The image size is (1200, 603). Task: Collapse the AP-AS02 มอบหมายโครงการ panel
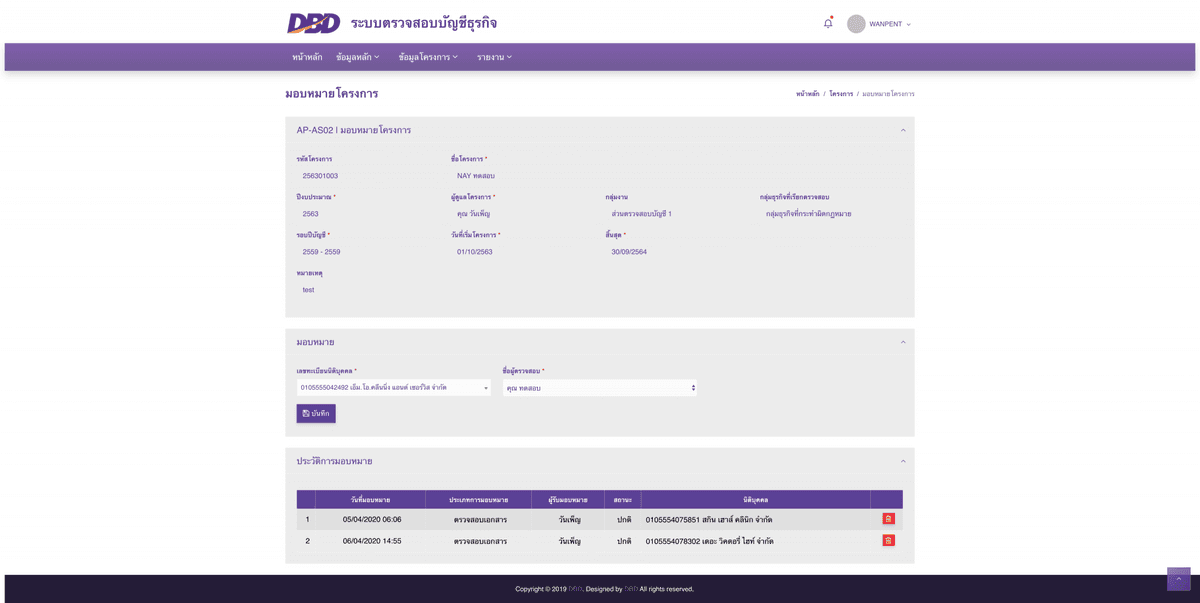[903, 130]
